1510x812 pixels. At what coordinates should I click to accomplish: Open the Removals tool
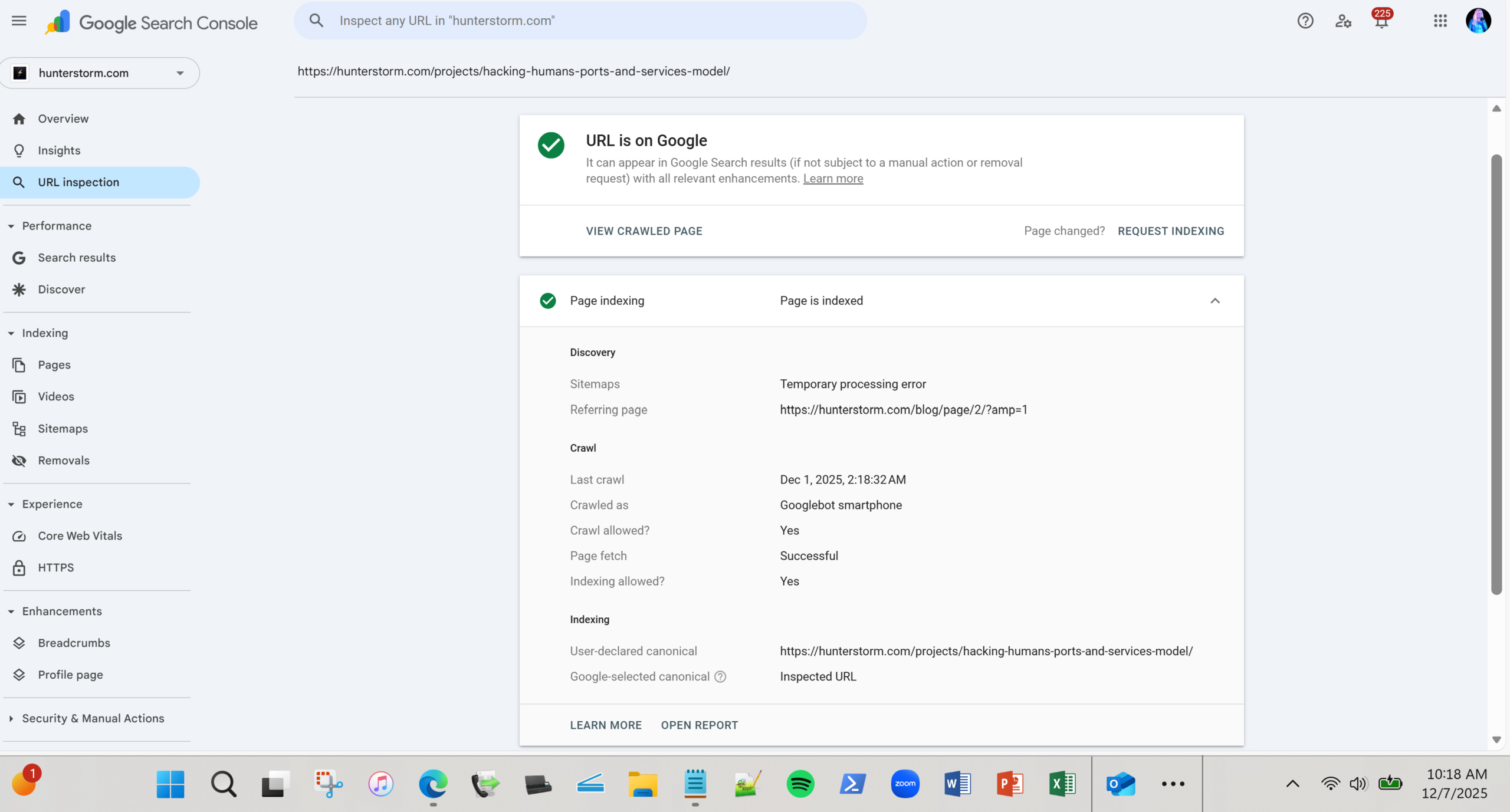(64, 461)
